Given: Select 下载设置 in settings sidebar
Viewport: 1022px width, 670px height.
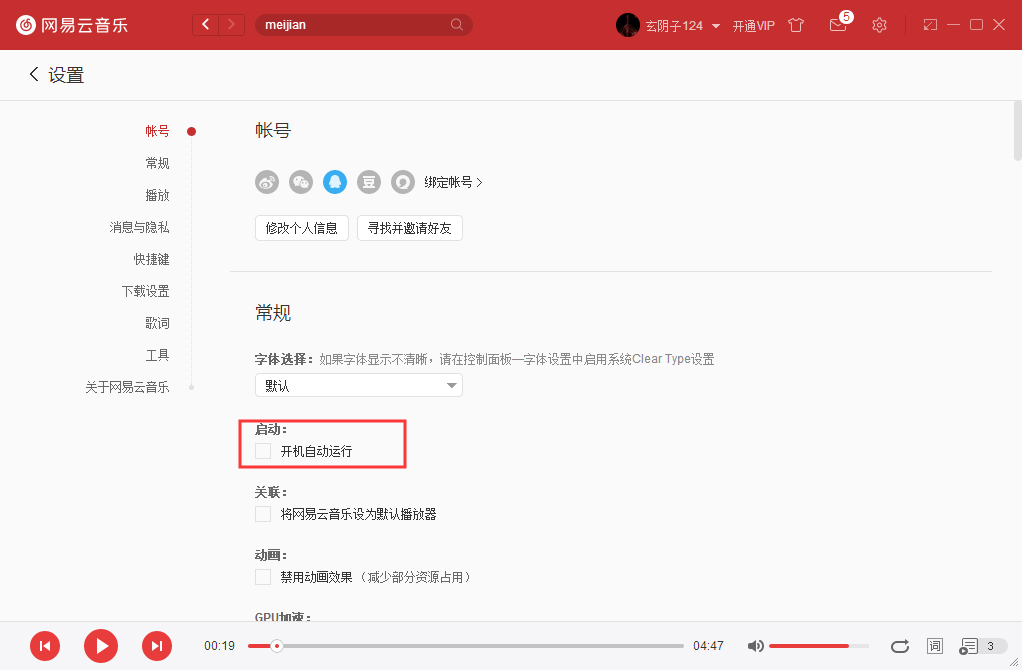Looking at the screenshot, I should (146, 290).
